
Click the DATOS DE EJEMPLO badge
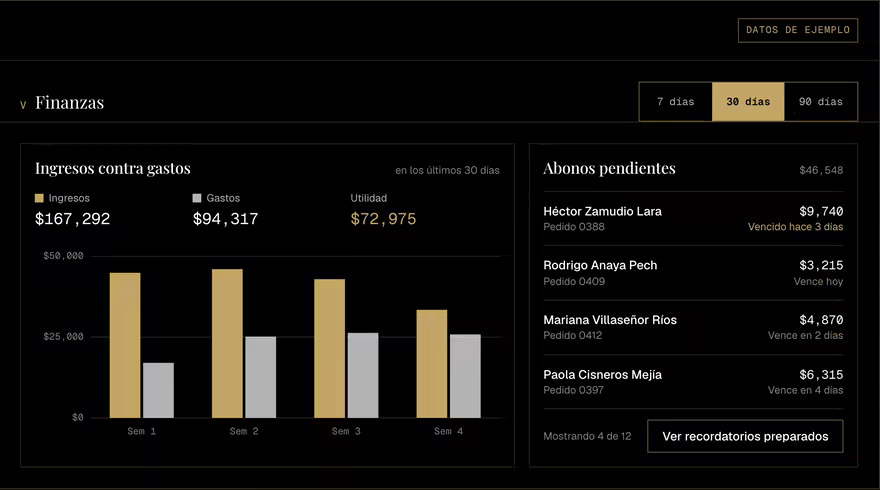tap(798, 30)
